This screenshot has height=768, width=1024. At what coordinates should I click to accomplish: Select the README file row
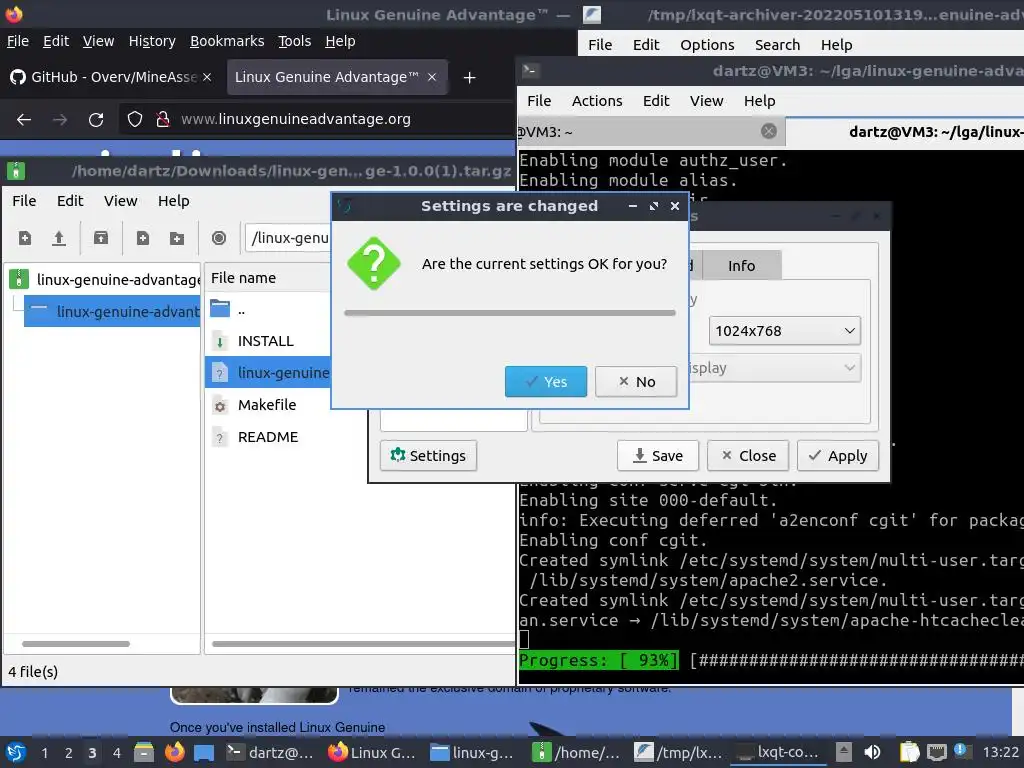pos(268,437)
